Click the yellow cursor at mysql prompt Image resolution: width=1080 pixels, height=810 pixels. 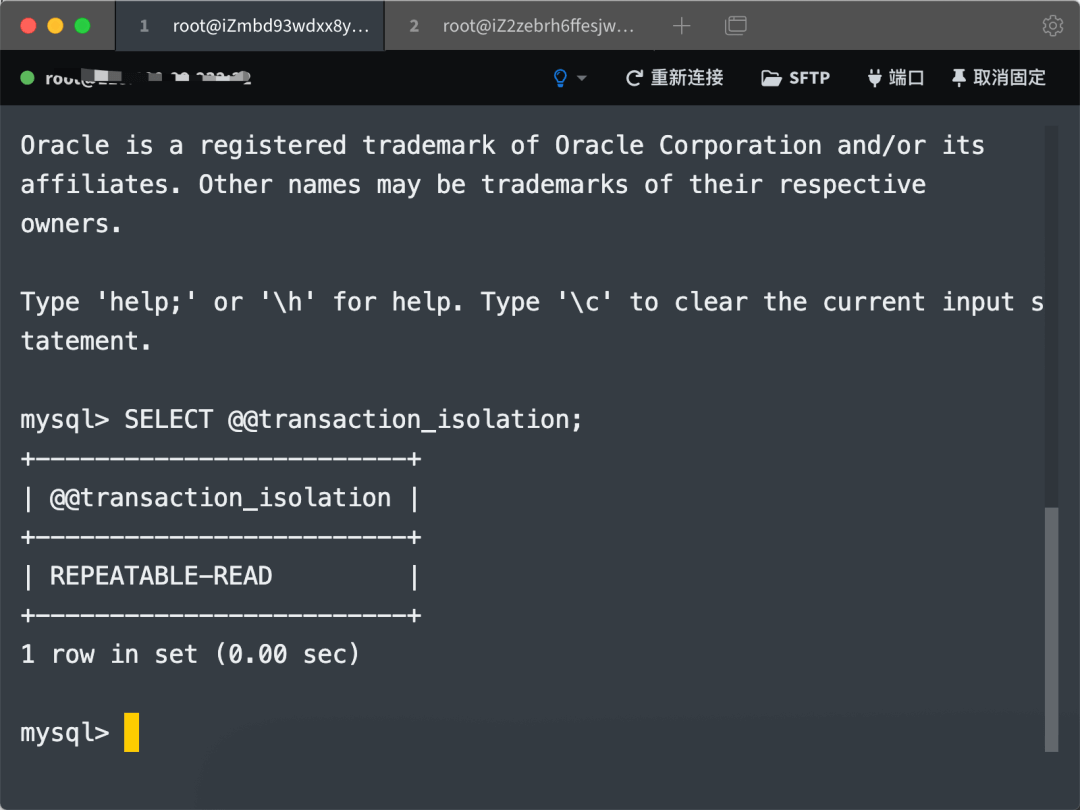click(131, 732)
